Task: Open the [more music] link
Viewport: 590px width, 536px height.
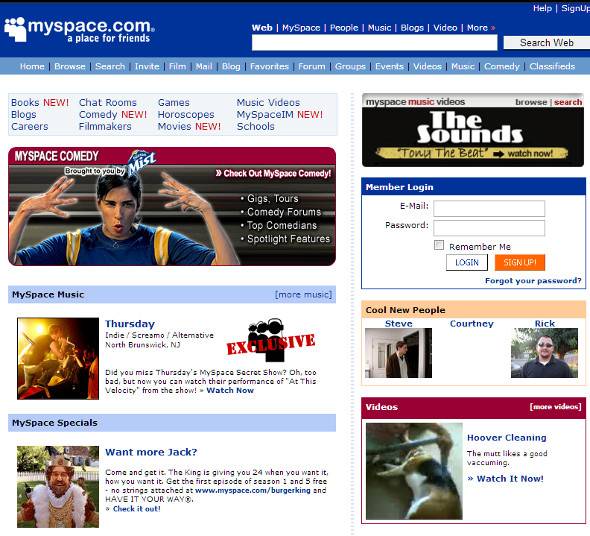Action: pyautogui.click(x=303, y=294)
